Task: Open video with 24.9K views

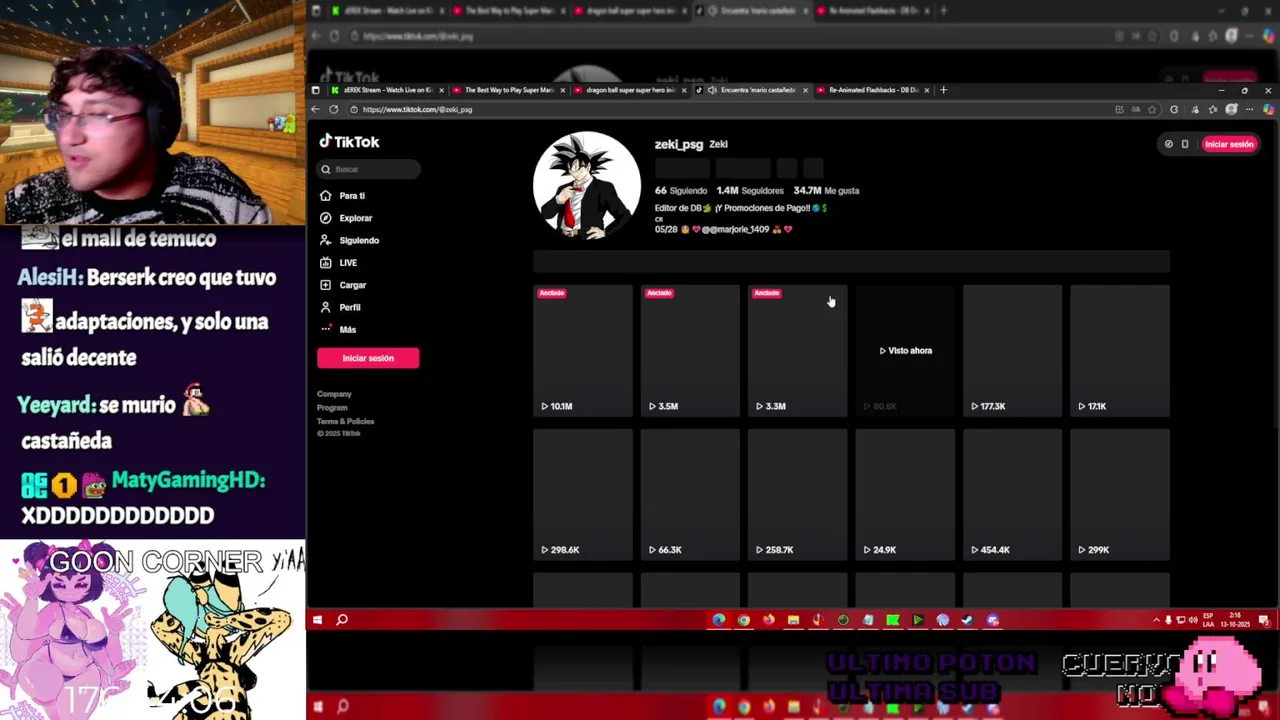Action: point(905,494)
